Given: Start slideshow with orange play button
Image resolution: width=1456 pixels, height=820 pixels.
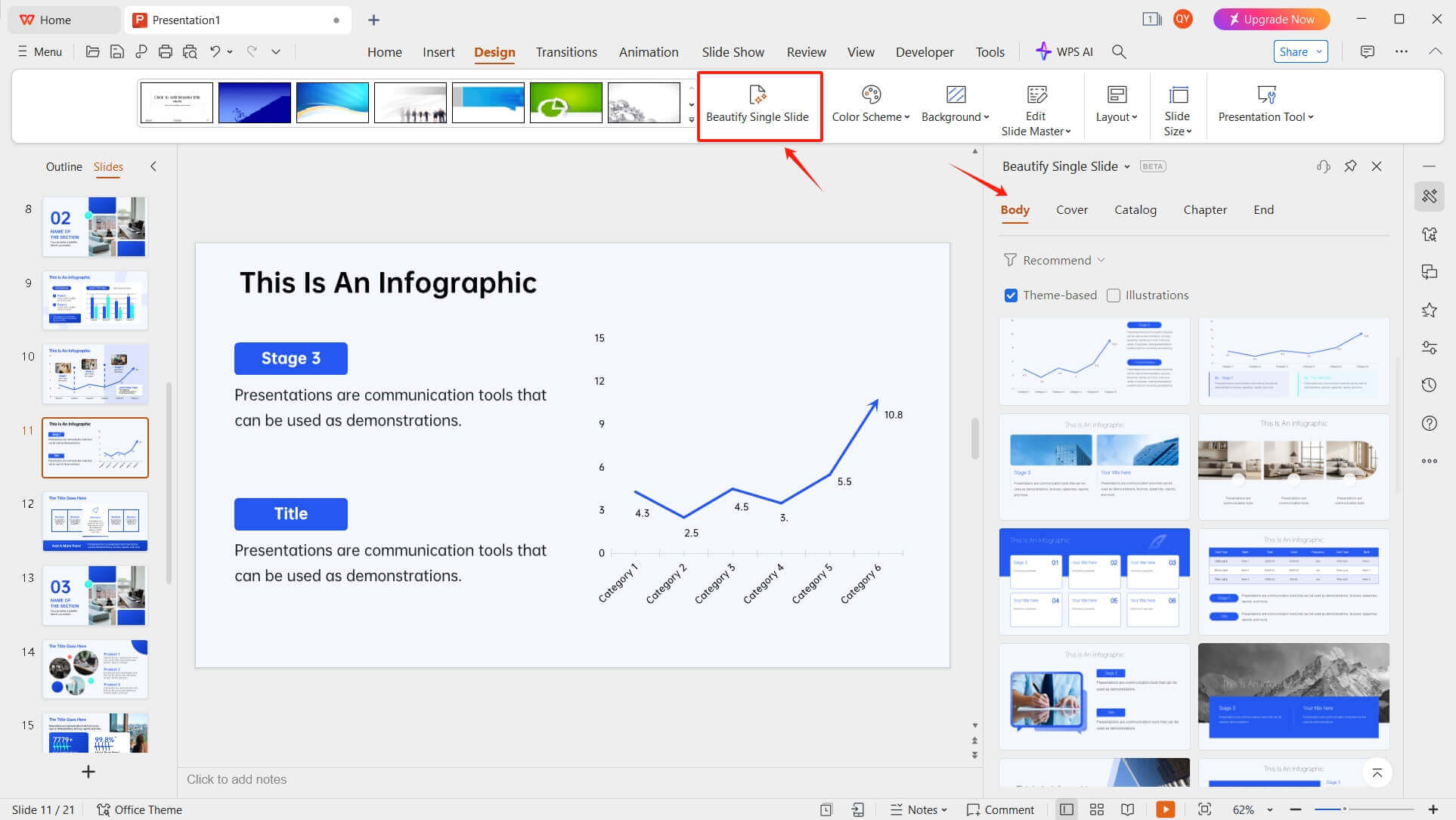Looking at the screenshot, I should (1165, 809).
